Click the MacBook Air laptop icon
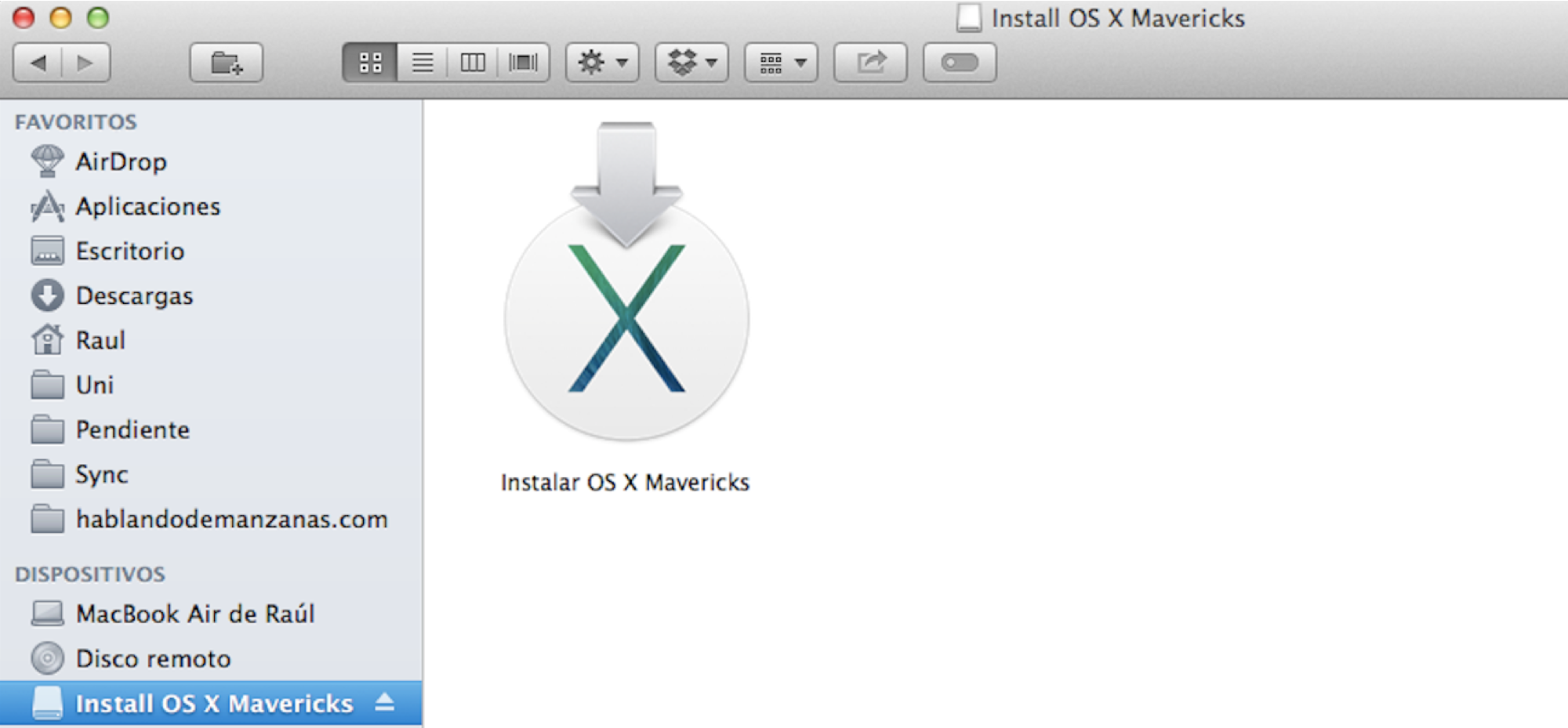This screenshot has height=728, width=1568. (47, 614)
